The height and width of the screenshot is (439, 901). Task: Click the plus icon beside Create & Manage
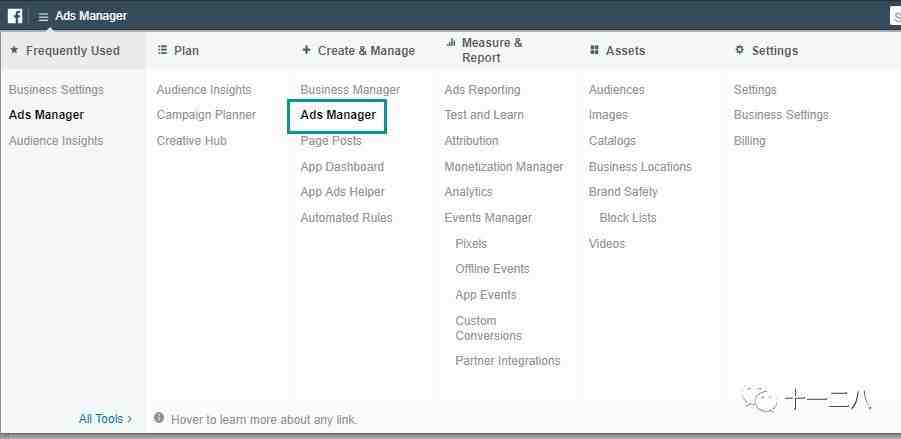(x=306, y=50)
